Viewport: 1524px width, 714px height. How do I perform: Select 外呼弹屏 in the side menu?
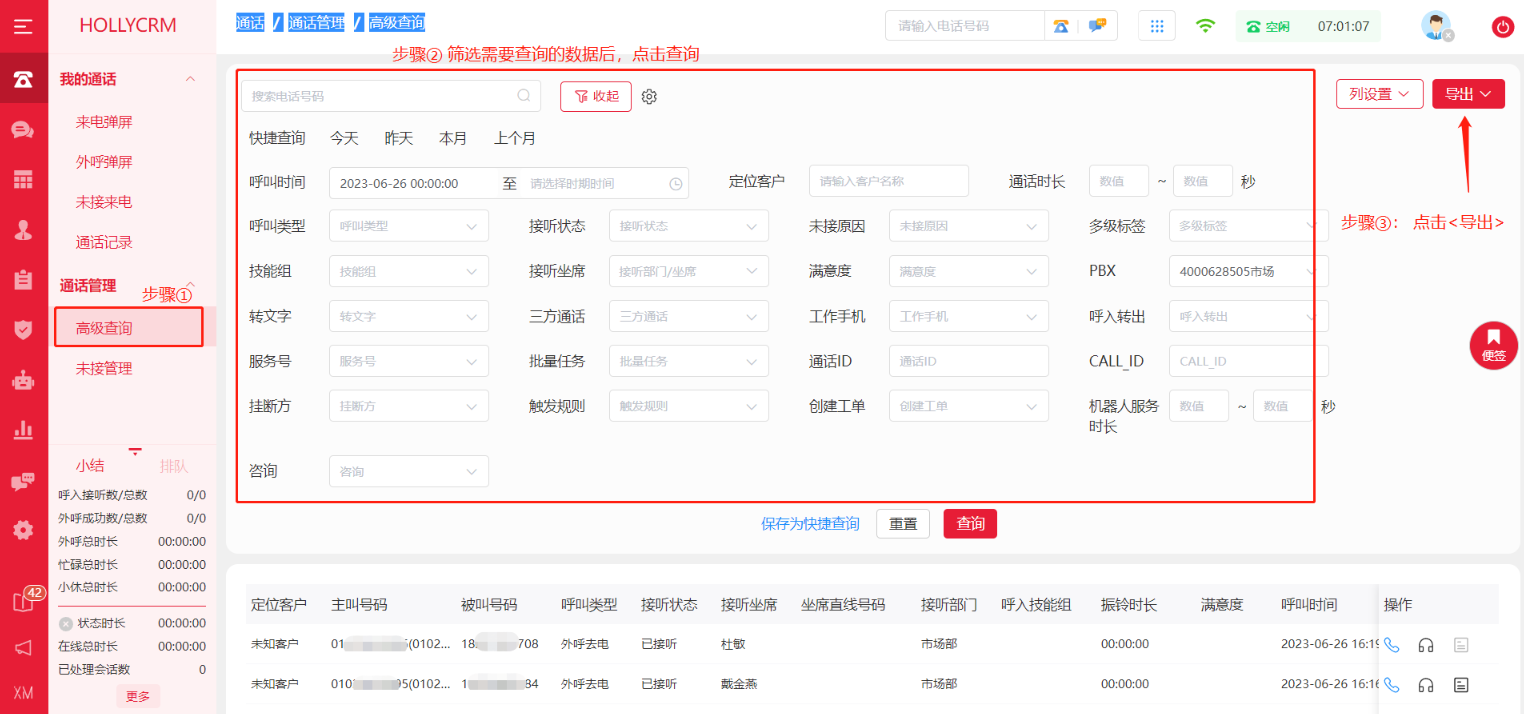coord(104,162)
